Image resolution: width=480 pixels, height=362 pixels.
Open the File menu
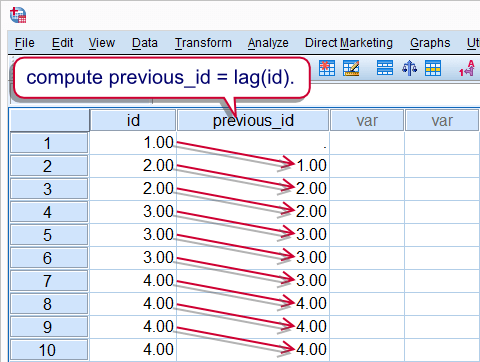25,43
